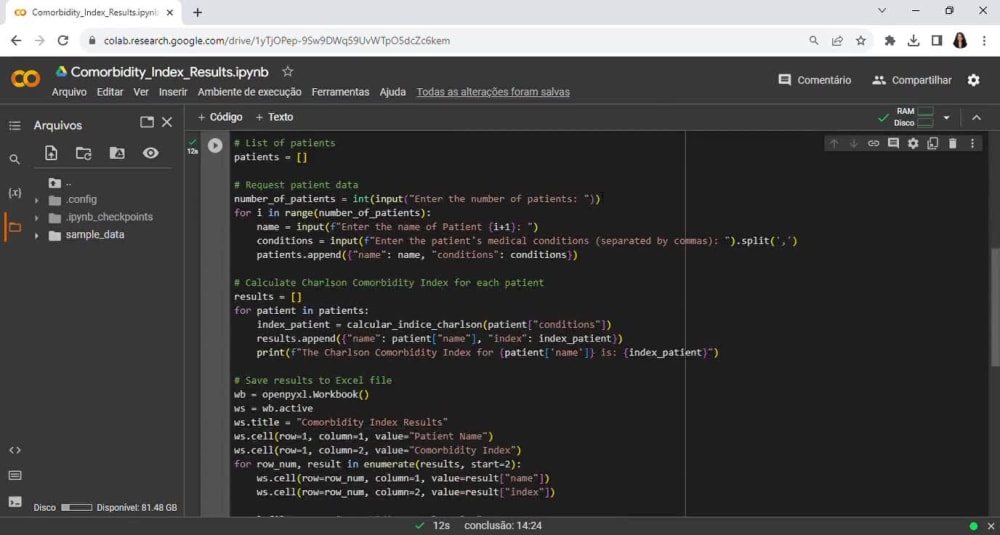Copy link to the cell
Viewport: 1000px width, 535px height.
(873, 143)
